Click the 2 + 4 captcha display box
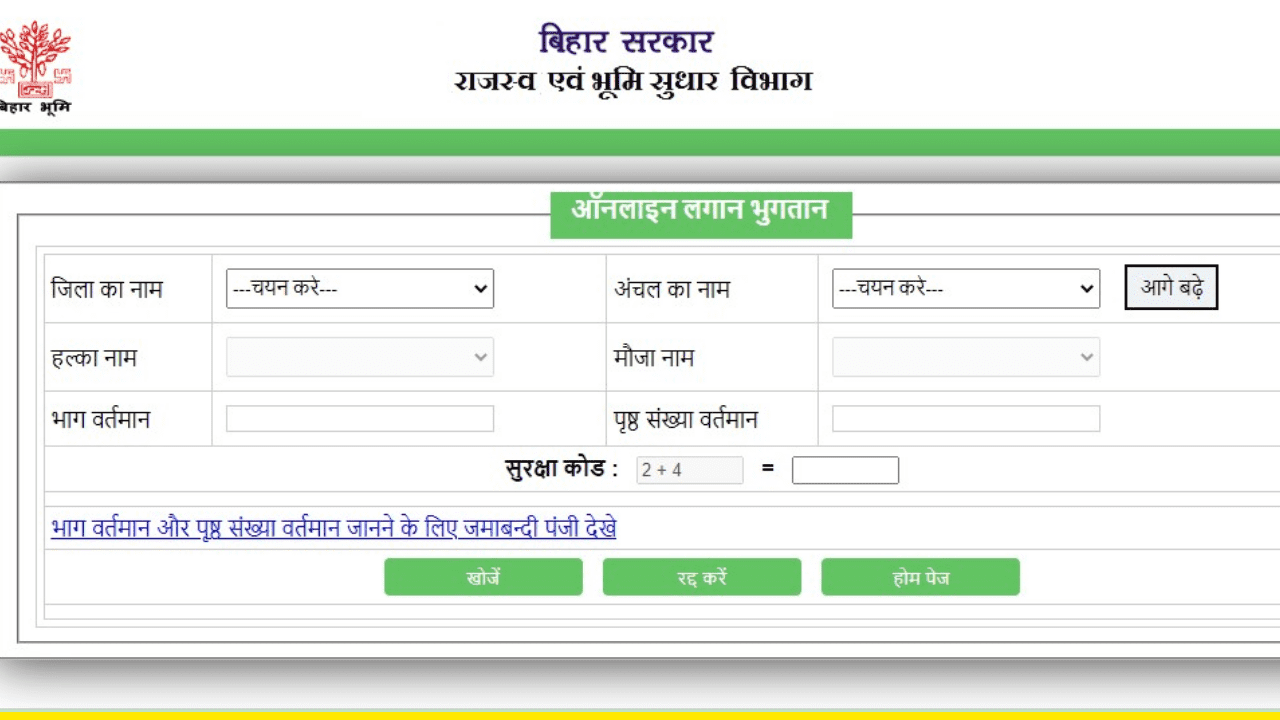Screen dimensions: 1280x720 click(x=689, y=470)
